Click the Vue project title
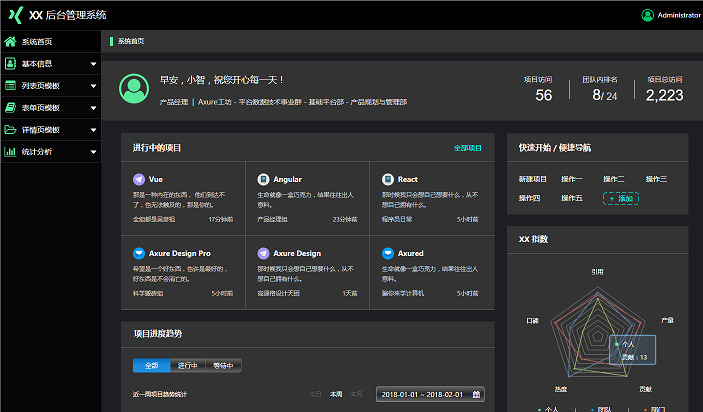The height and width of the screenshot is (412, 703). (156, 179)
